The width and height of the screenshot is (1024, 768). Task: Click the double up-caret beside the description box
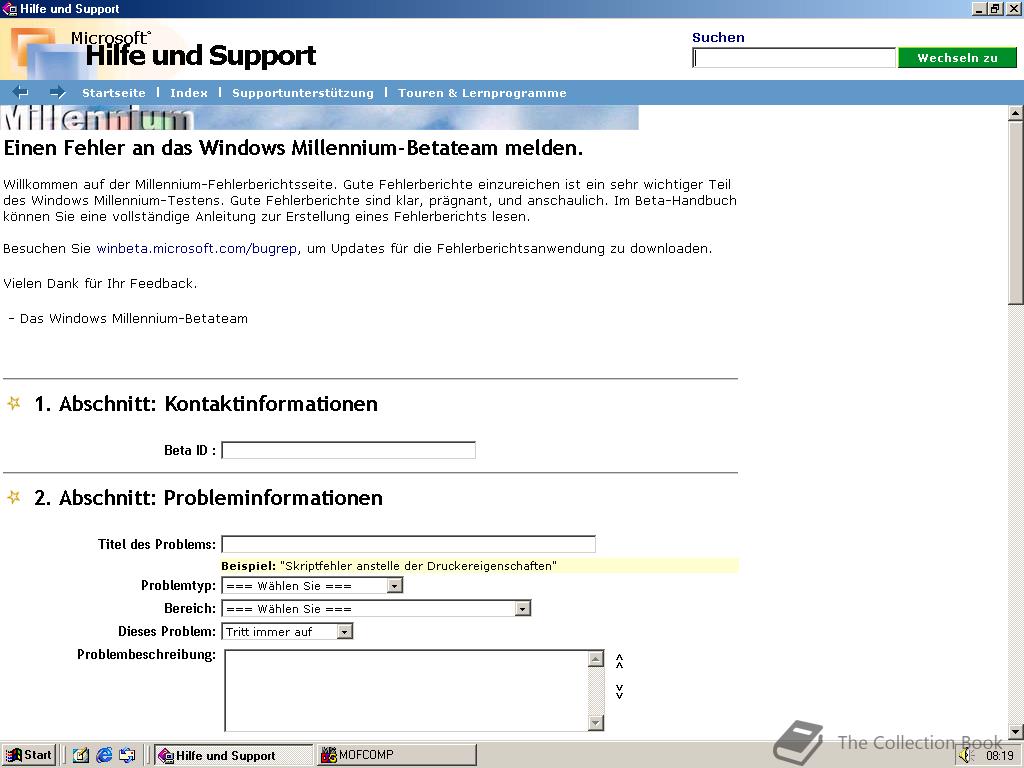(x=620, y=661)
